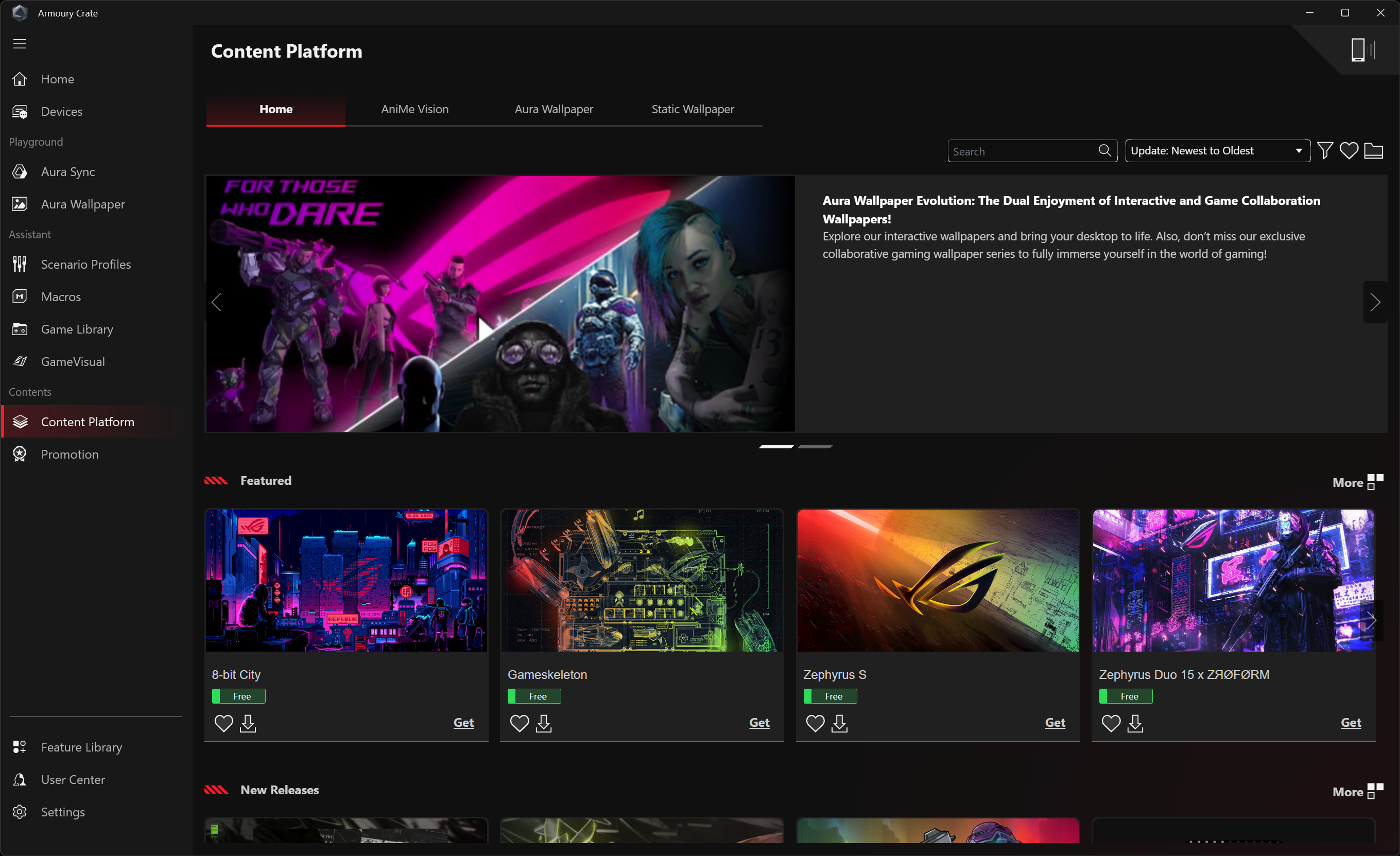Open the Update: Newest to Oldest dropdown
This screenshot has width=1400, height=856.
click(x=1217, y=150)
